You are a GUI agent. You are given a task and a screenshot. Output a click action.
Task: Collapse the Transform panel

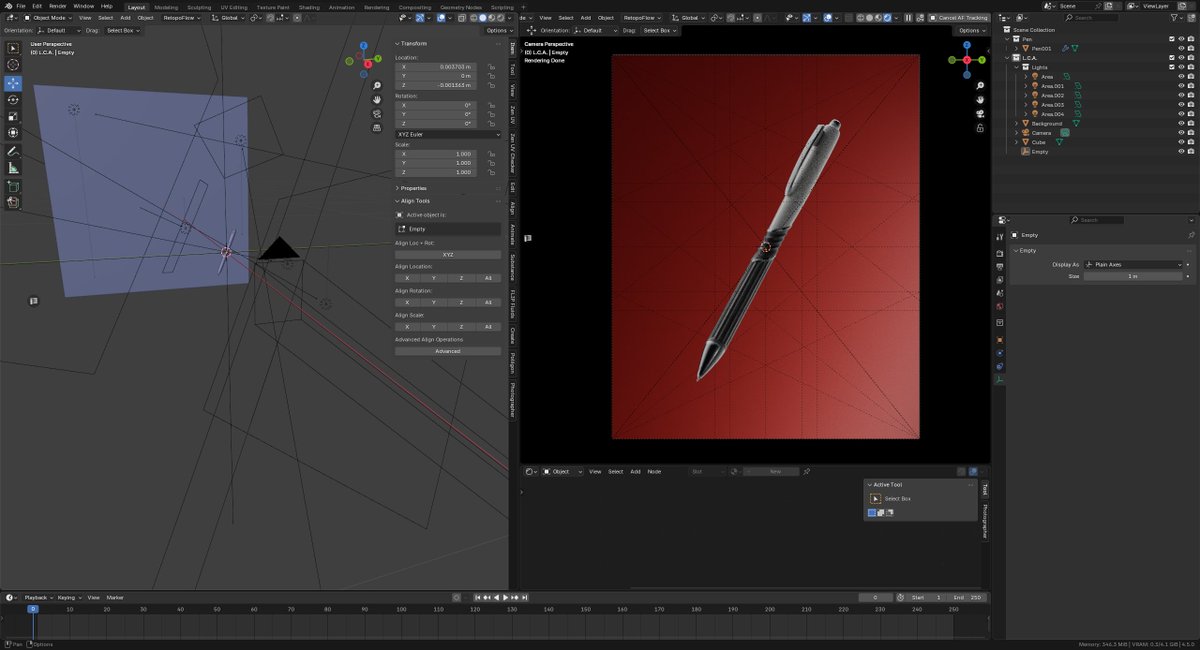tap(414, 44)
